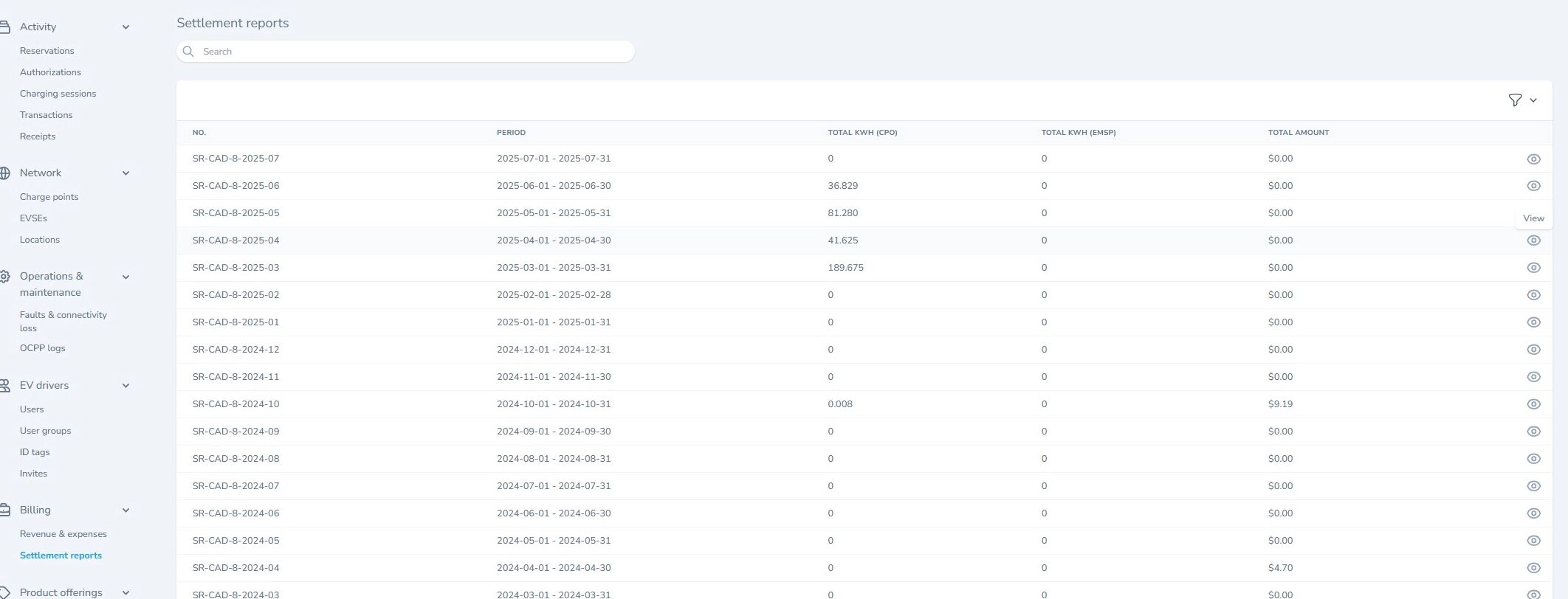This screenshot has width=1568, height=599.
Task: Open Revenue & expenses page
Action: click(63, 534)
